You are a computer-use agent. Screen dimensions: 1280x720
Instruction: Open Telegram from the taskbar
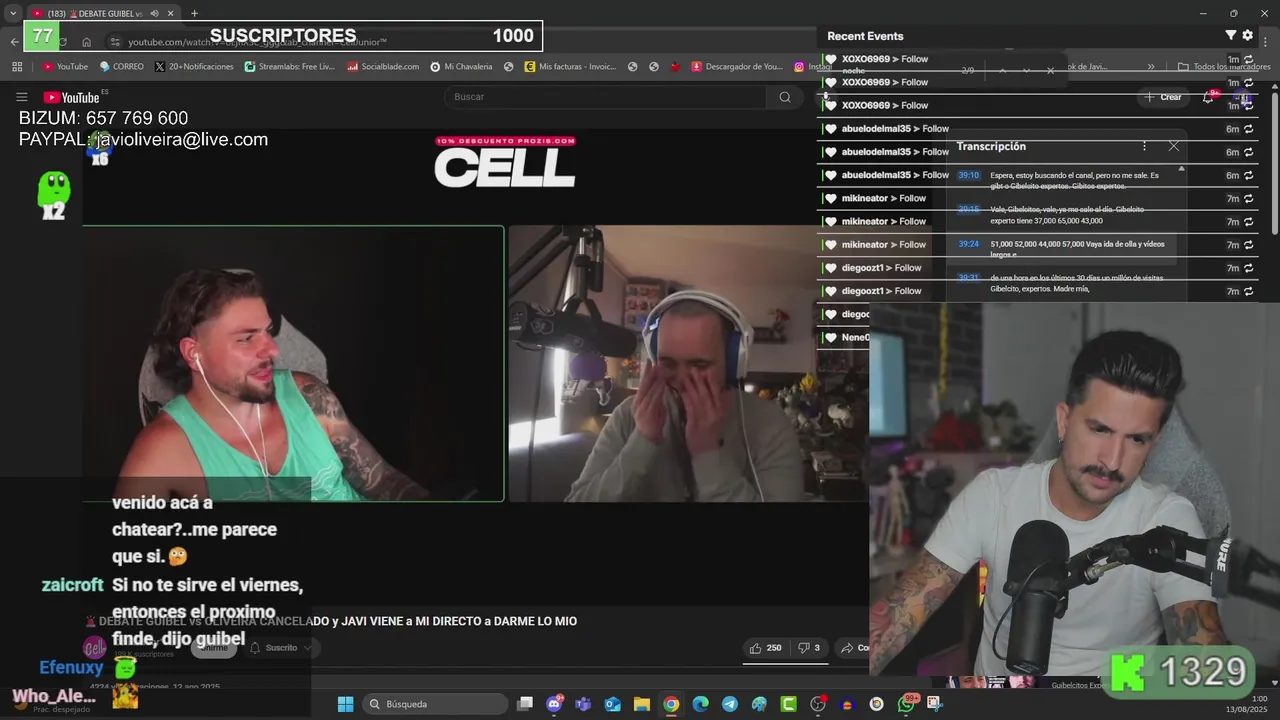(730, 704)
